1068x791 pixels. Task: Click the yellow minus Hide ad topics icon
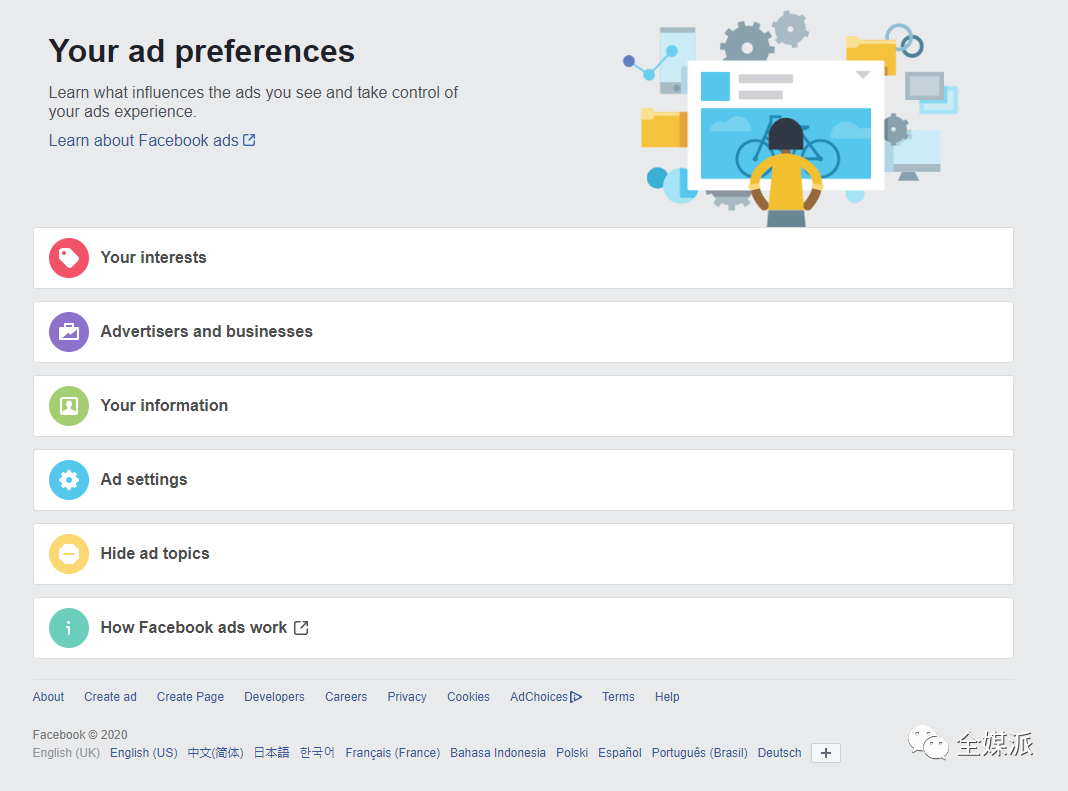tap(69, 554)
